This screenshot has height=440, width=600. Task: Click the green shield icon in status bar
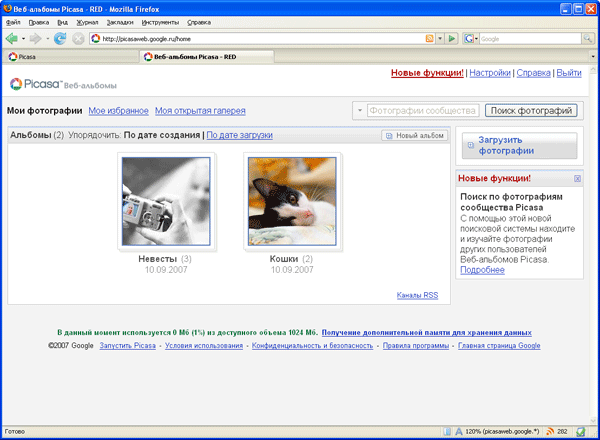click(x=581, y=432)
